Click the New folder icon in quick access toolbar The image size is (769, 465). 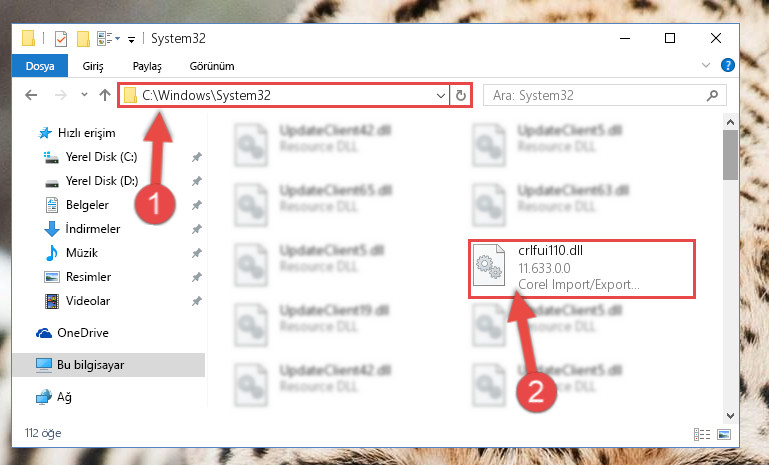(x=83, y=38)
